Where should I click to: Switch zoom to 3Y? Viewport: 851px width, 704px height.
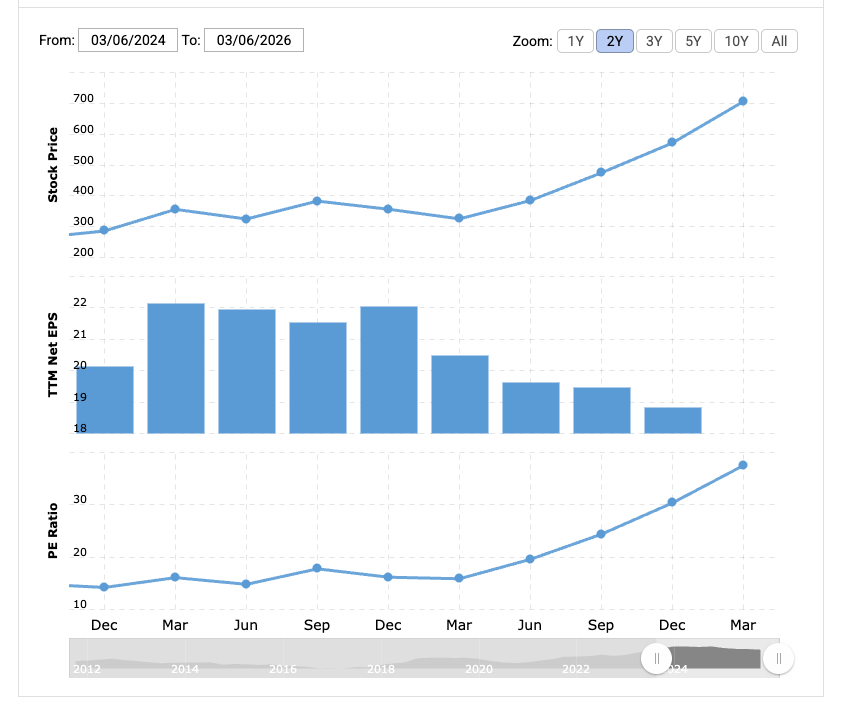pyautogui.click(x=653, y=41)
